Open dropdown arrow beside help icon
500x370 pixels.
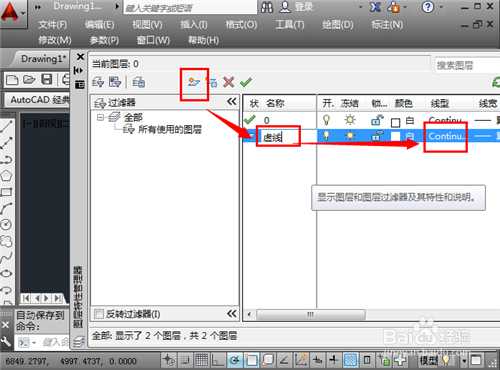click(x=441, y=7)
